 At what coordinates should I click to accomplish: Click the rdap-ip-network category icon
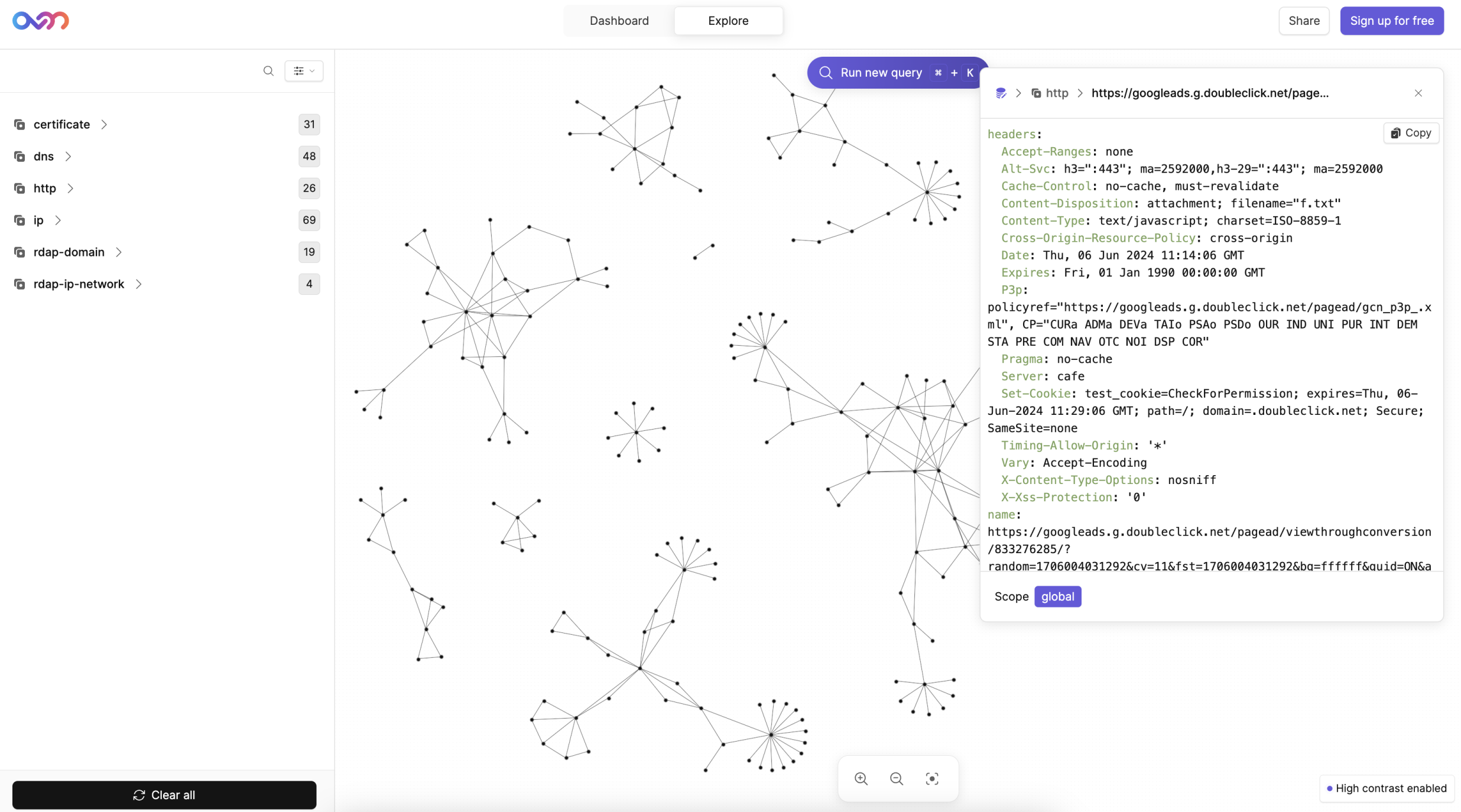[x=19, y=284]
